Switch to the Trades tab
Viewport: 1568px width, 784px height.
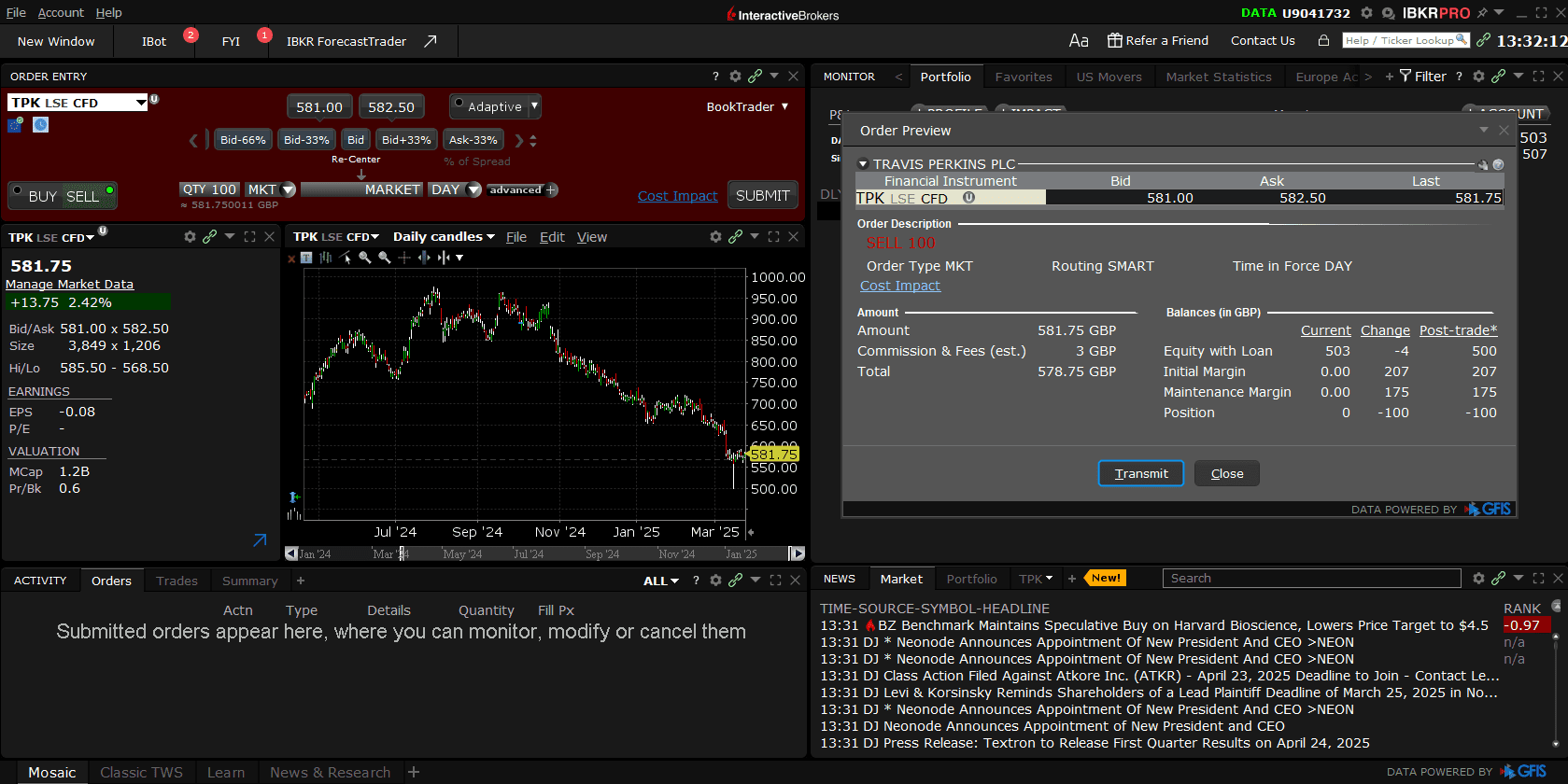[177, 581]
